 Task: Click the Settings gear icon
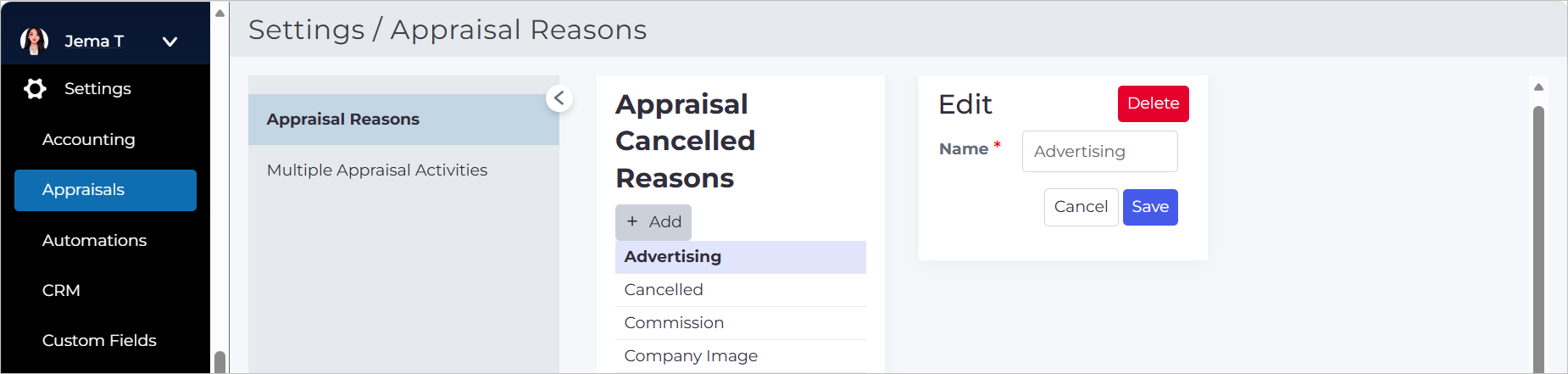35,88
